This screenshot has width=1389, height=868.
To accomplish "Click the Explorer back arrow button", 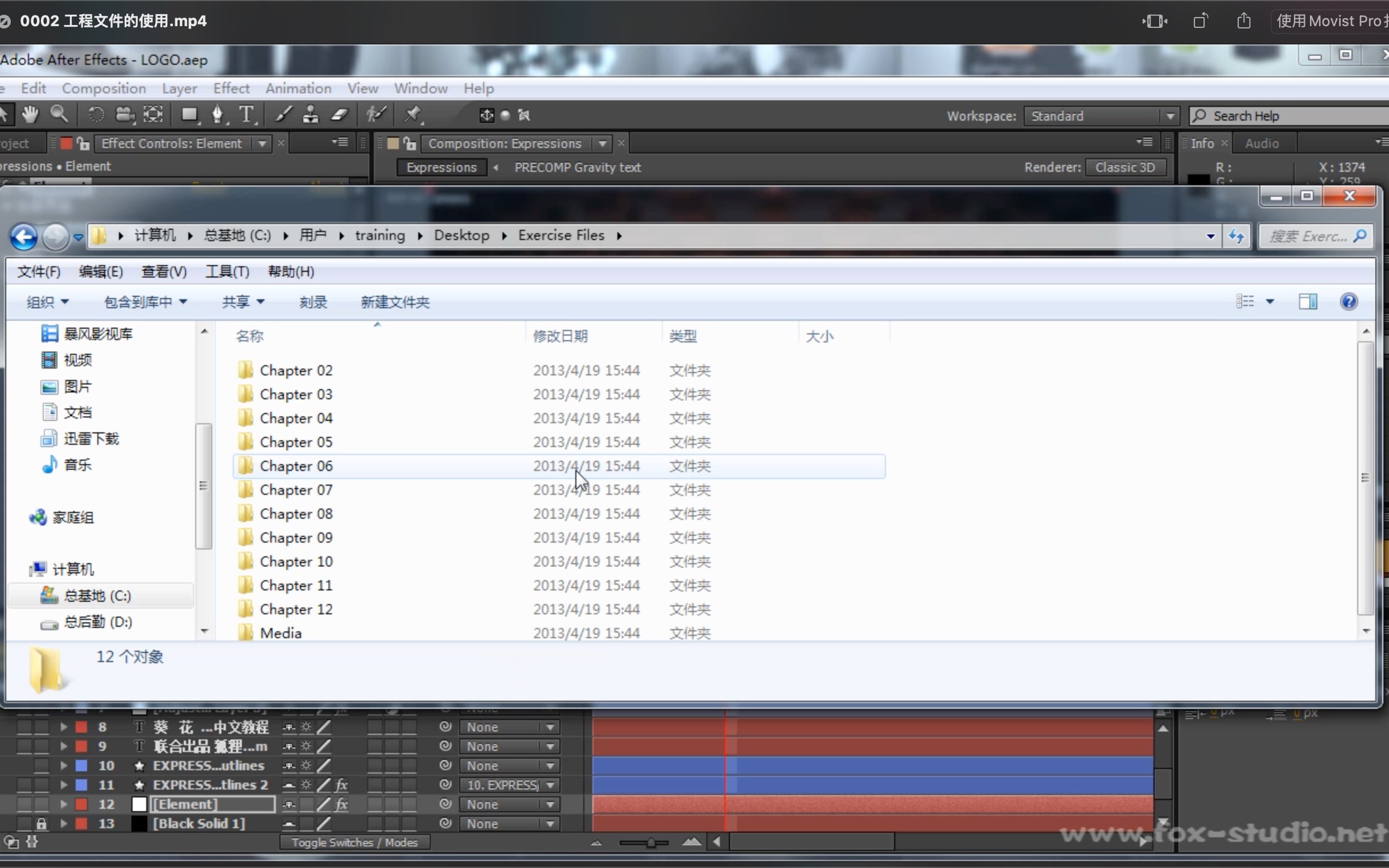I will point(24,237).
